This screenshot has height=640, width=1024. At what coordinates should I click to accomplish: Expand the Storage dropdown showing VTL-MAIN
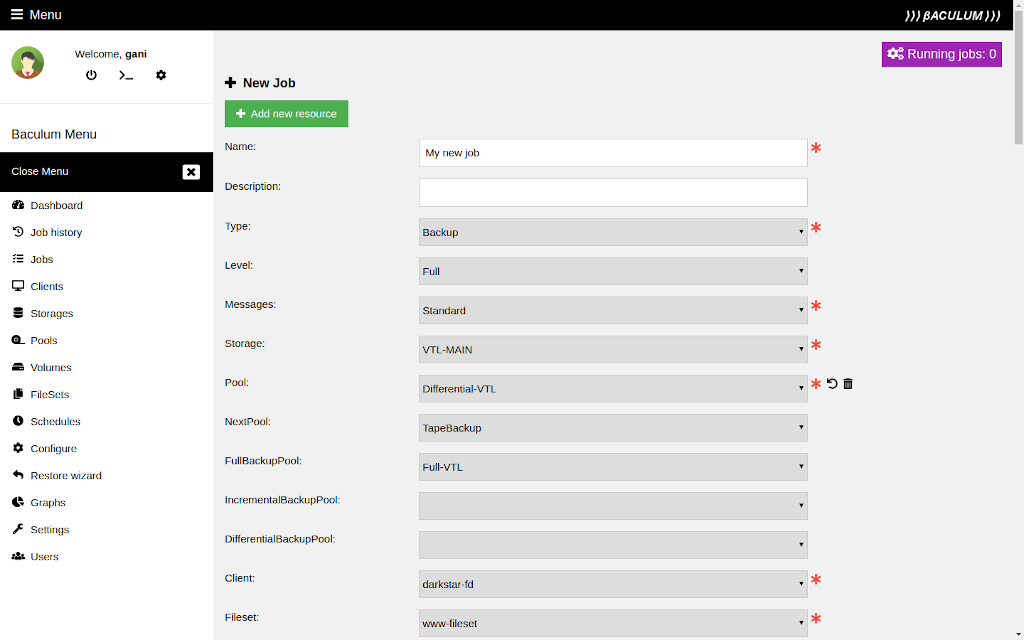613,350
